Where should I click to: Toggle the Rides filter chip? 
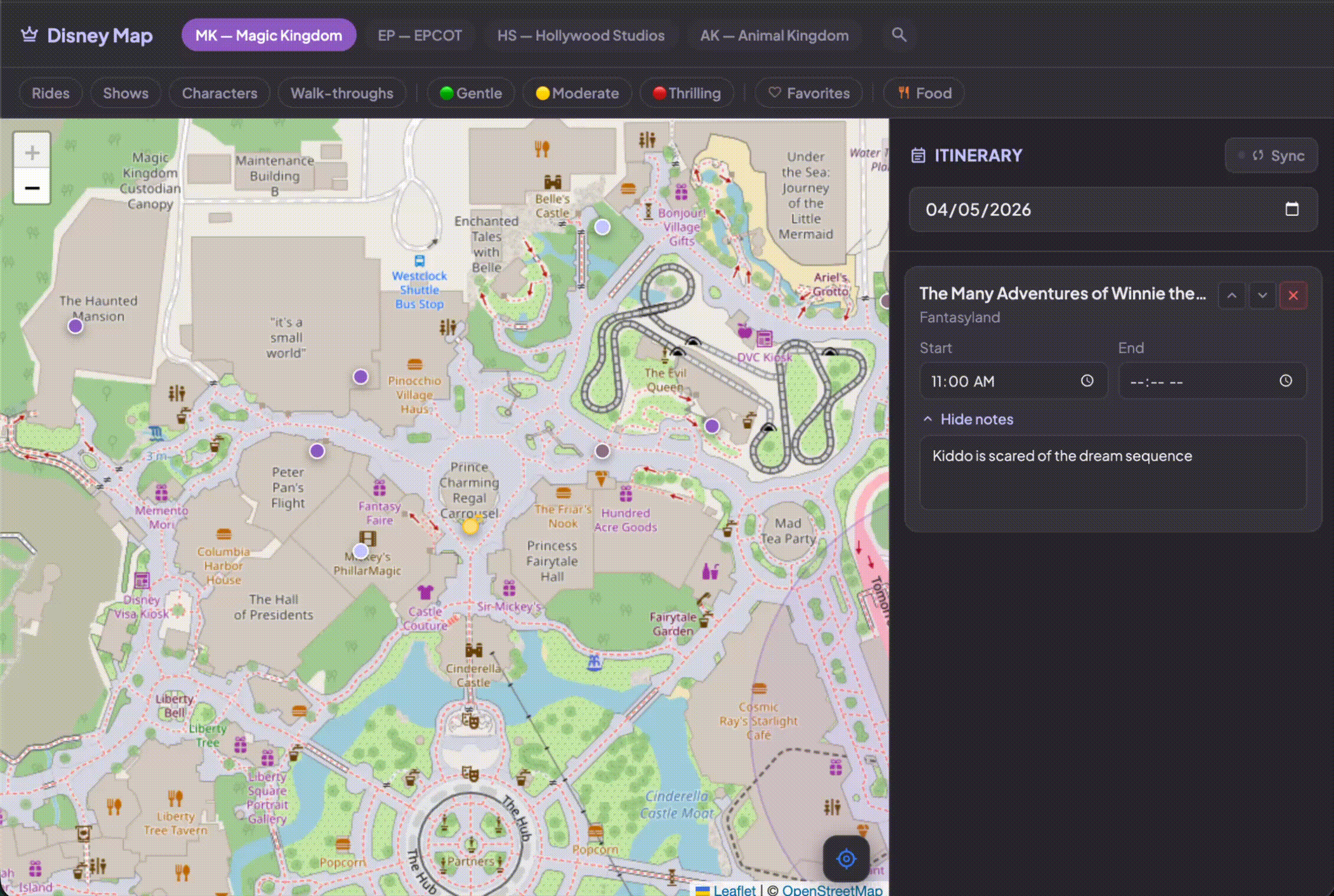click(51, 93)
